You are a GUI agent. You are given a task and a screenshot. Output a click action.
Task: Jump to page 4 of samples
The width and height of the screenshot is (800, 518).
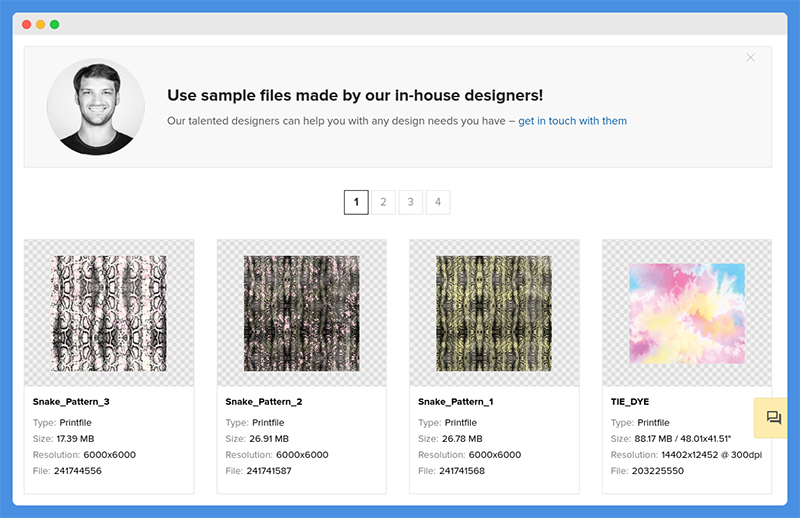438,202
